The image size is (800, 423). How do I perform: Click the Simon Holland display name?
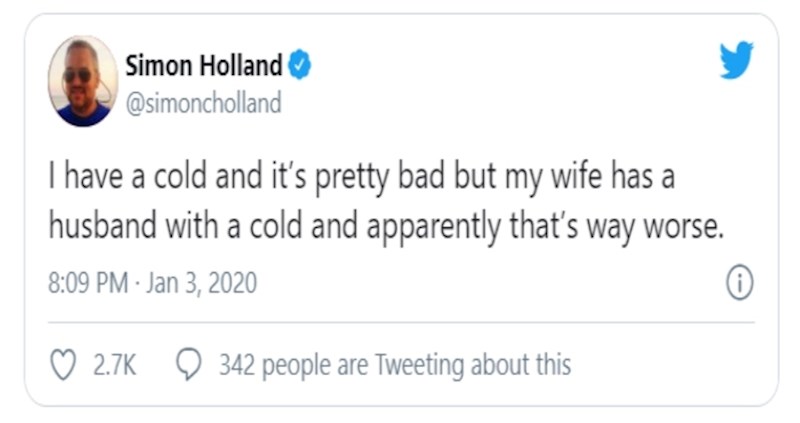click(203, 67)
